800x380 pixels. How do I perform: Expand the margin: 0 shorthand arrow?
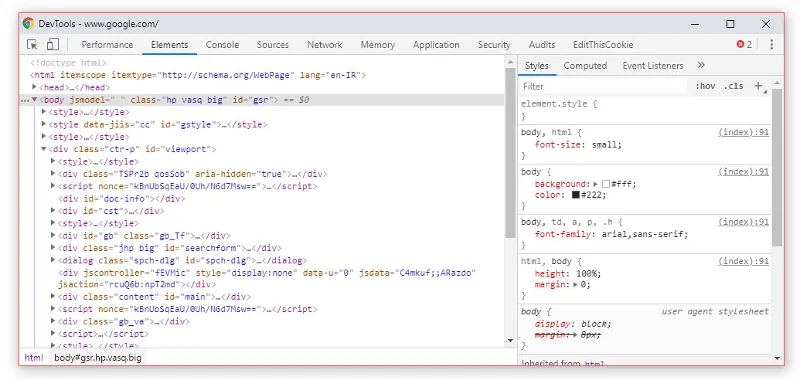coord(576,285)
